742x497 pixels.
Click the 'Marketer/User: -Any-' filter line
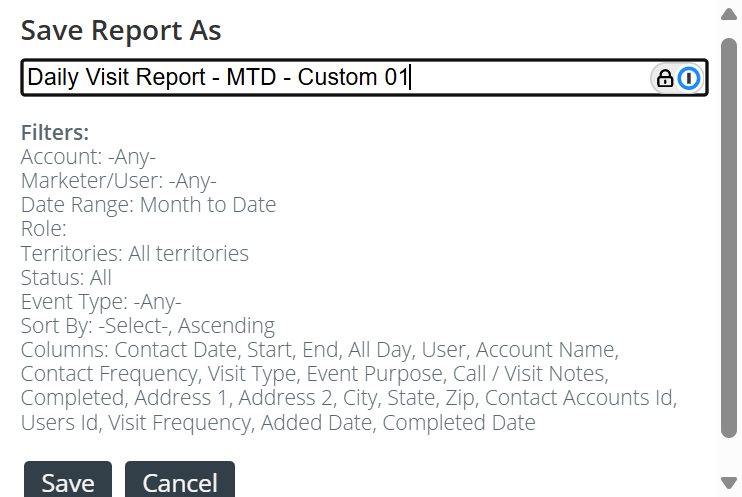click(x=118, y=181)
